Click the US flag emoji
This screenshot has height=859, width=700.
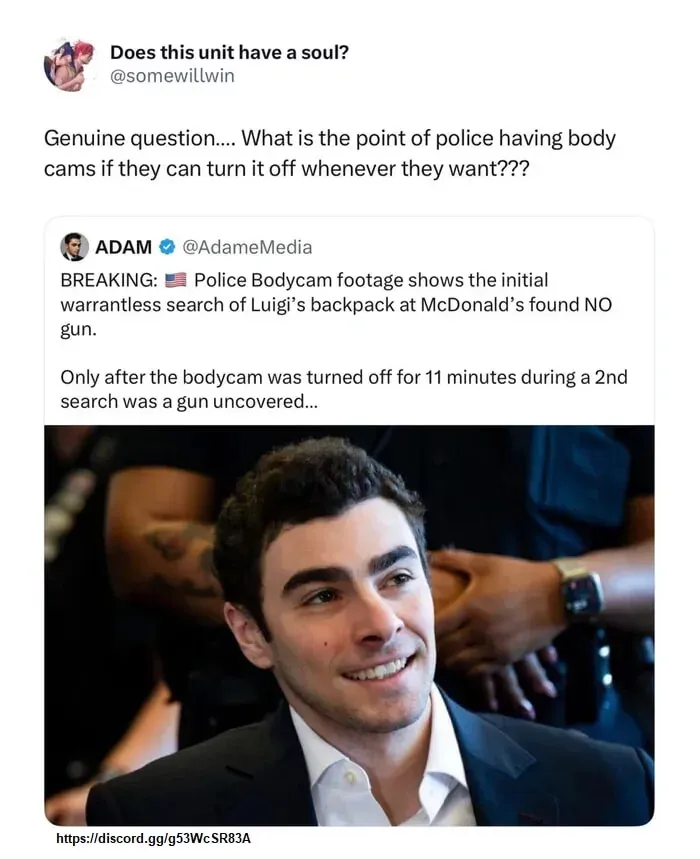pos(174,281)
